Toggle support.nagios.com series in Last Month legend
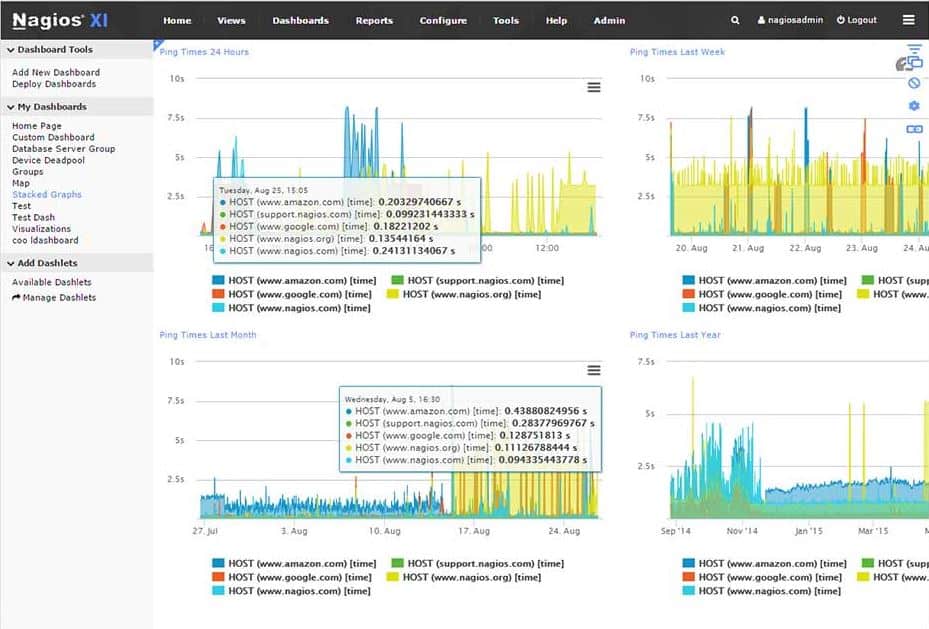The width and height of the screenshot is (929, 629). (478, 564)
